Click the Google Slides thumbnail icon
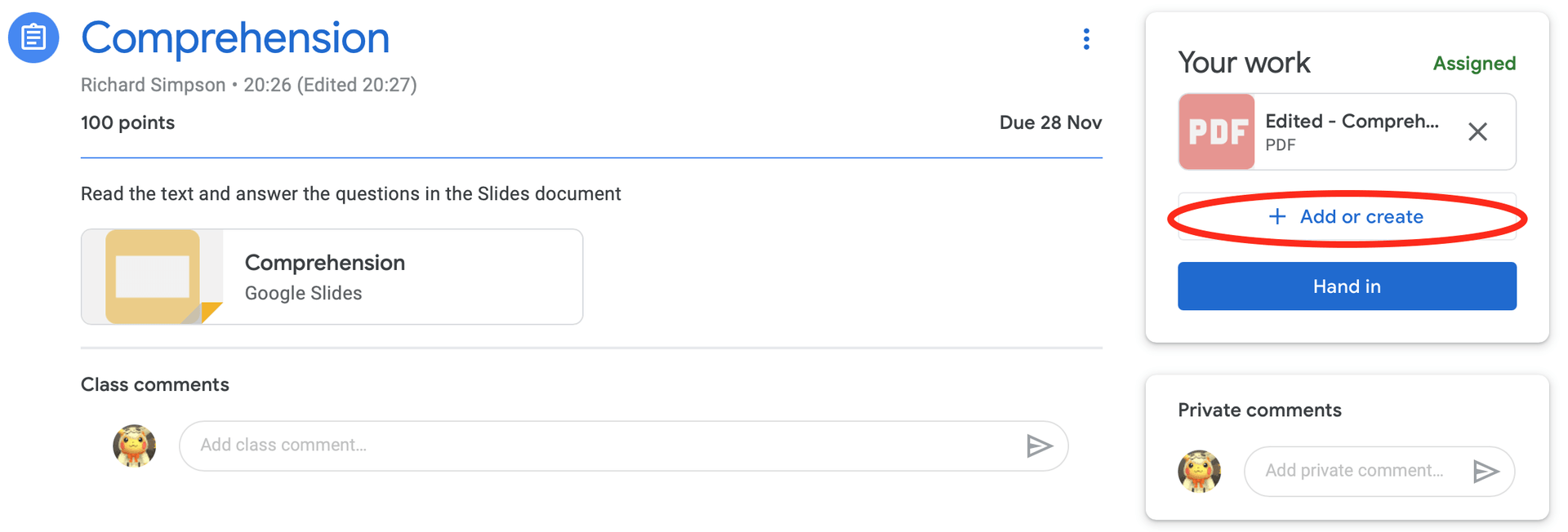 (153, 277)
